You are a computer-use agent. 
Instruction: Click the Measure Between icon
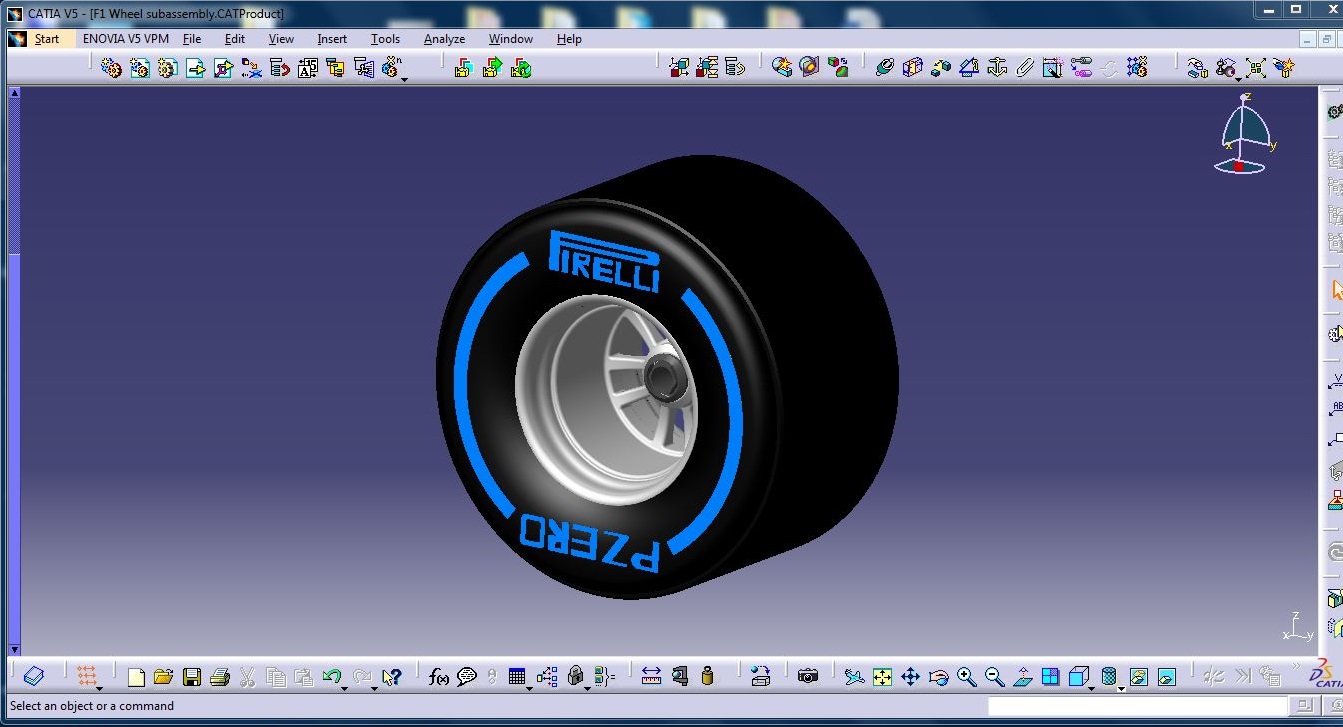pyautogui.click(x=651, y=677)
